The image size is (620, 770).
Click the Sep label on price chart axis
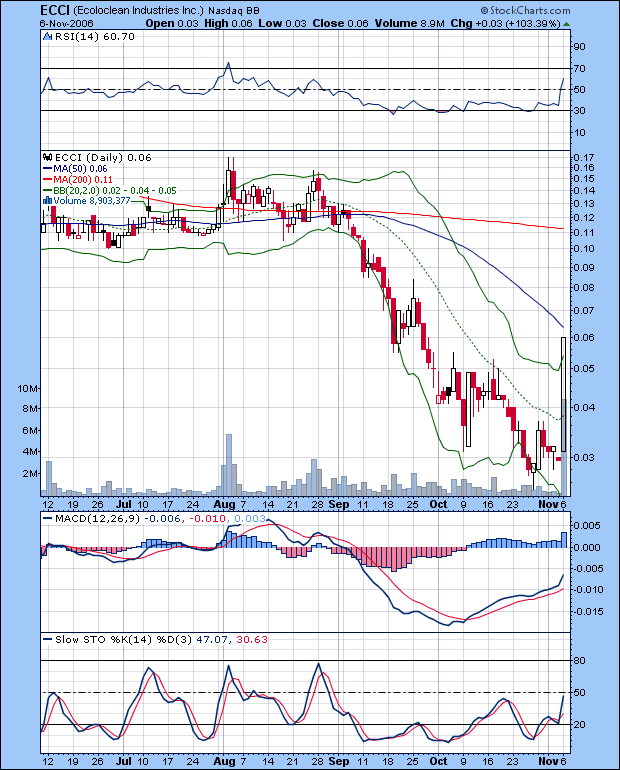tap(339, 504)
